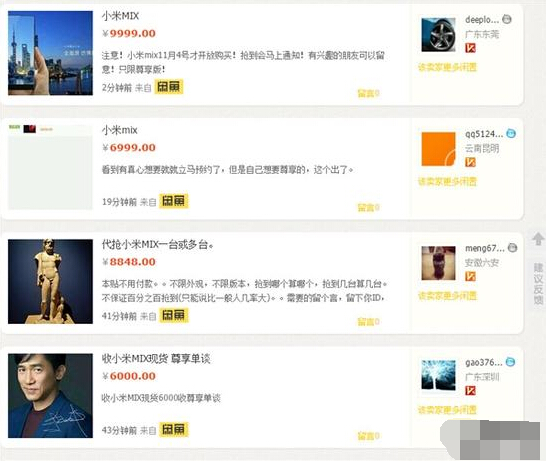Click the red verified badge under 广东东莞
Screen dimensions: 546x461
[470, 48]
